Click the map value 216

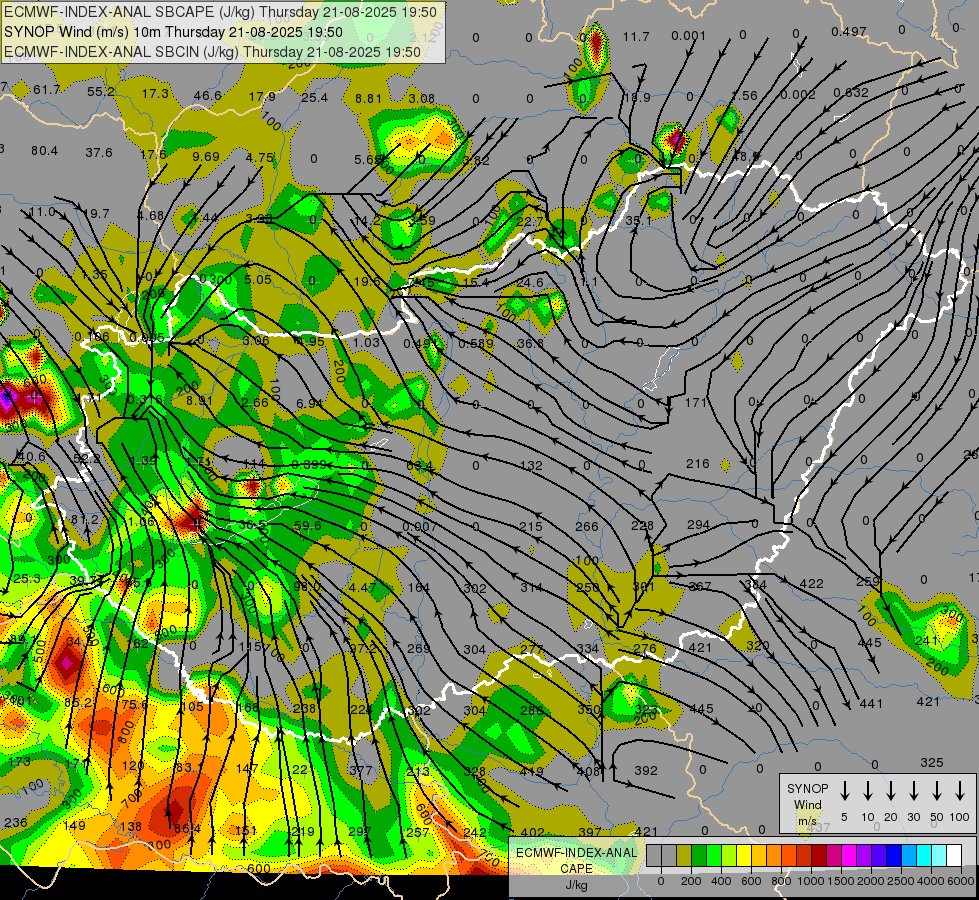[x=697, y=463]
